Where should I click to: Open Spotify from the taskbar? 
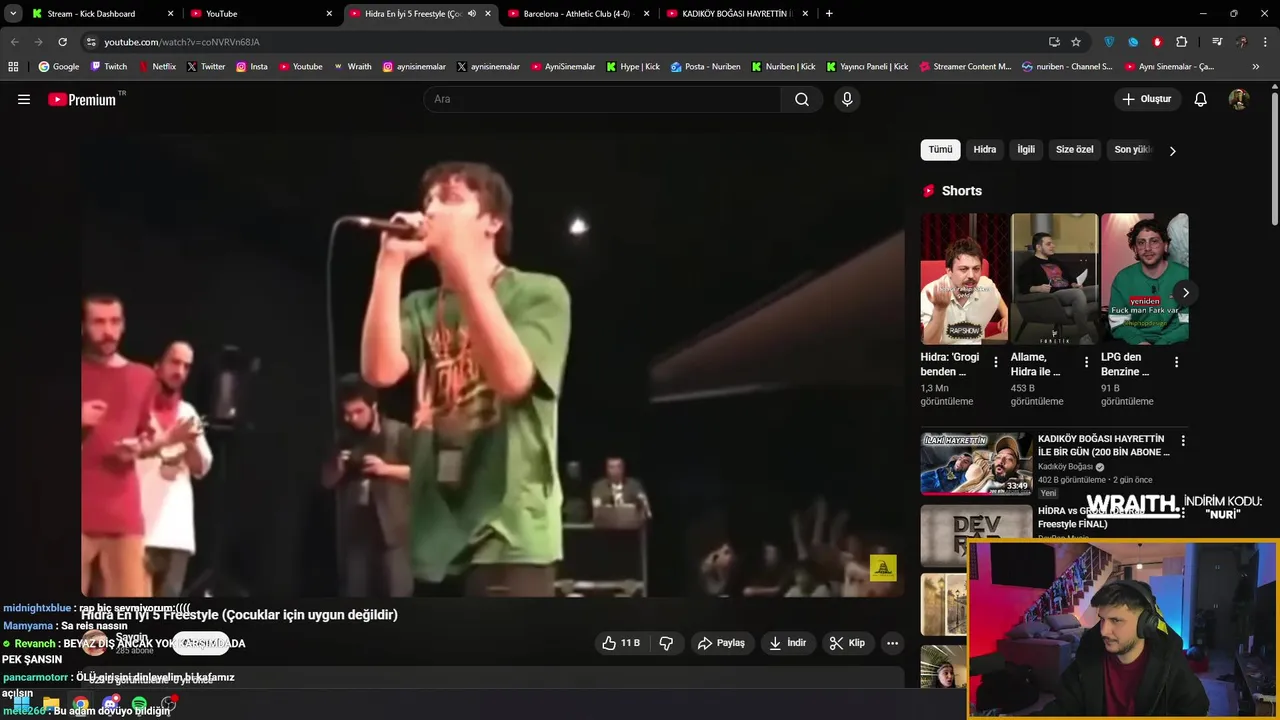coord(139,704)
